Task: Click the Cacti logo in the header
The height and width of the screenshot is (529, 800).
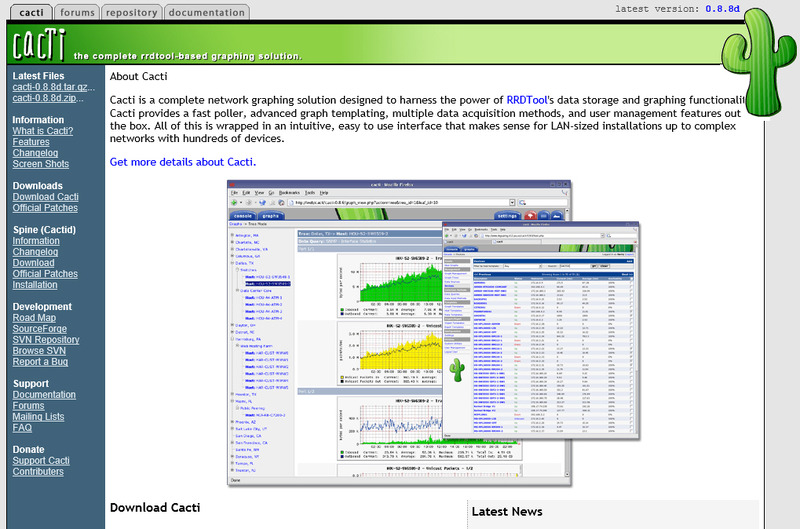Action: click(x=38, y=44)
